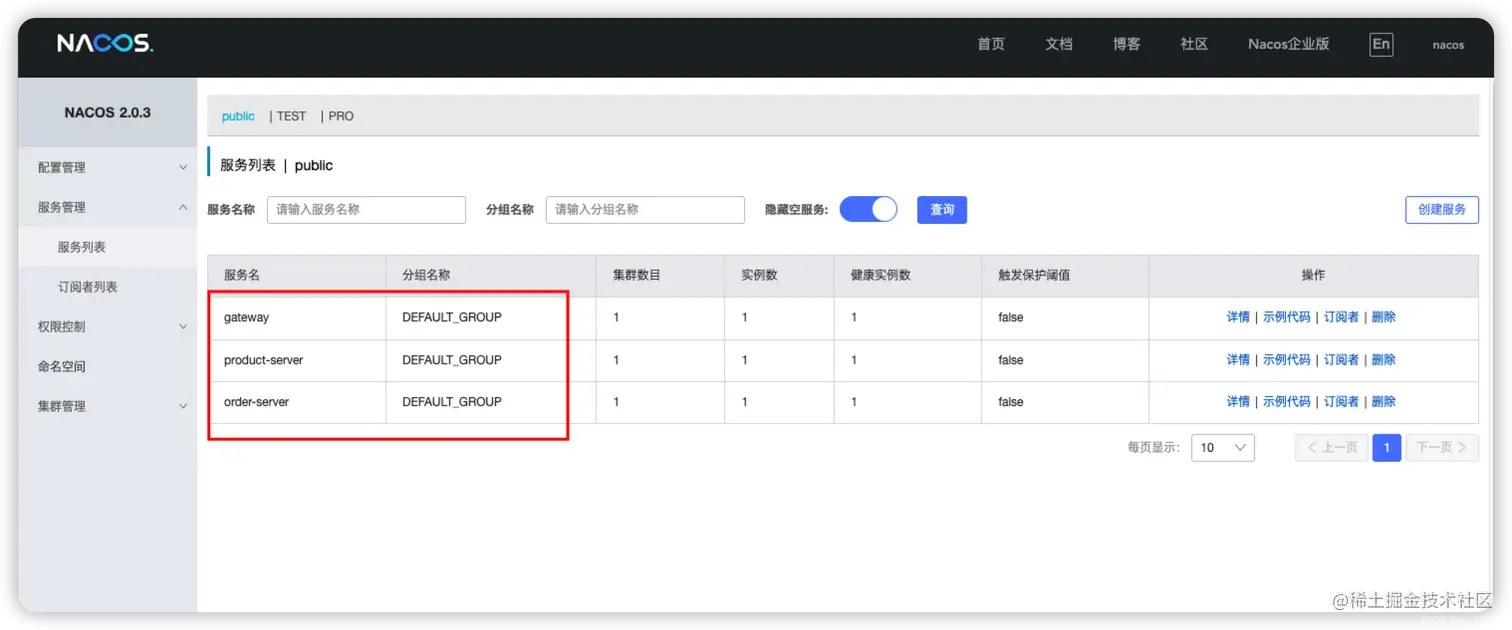Click false value in the order-server row
Screen dimensions: 1512x630
coord(1011,402)
